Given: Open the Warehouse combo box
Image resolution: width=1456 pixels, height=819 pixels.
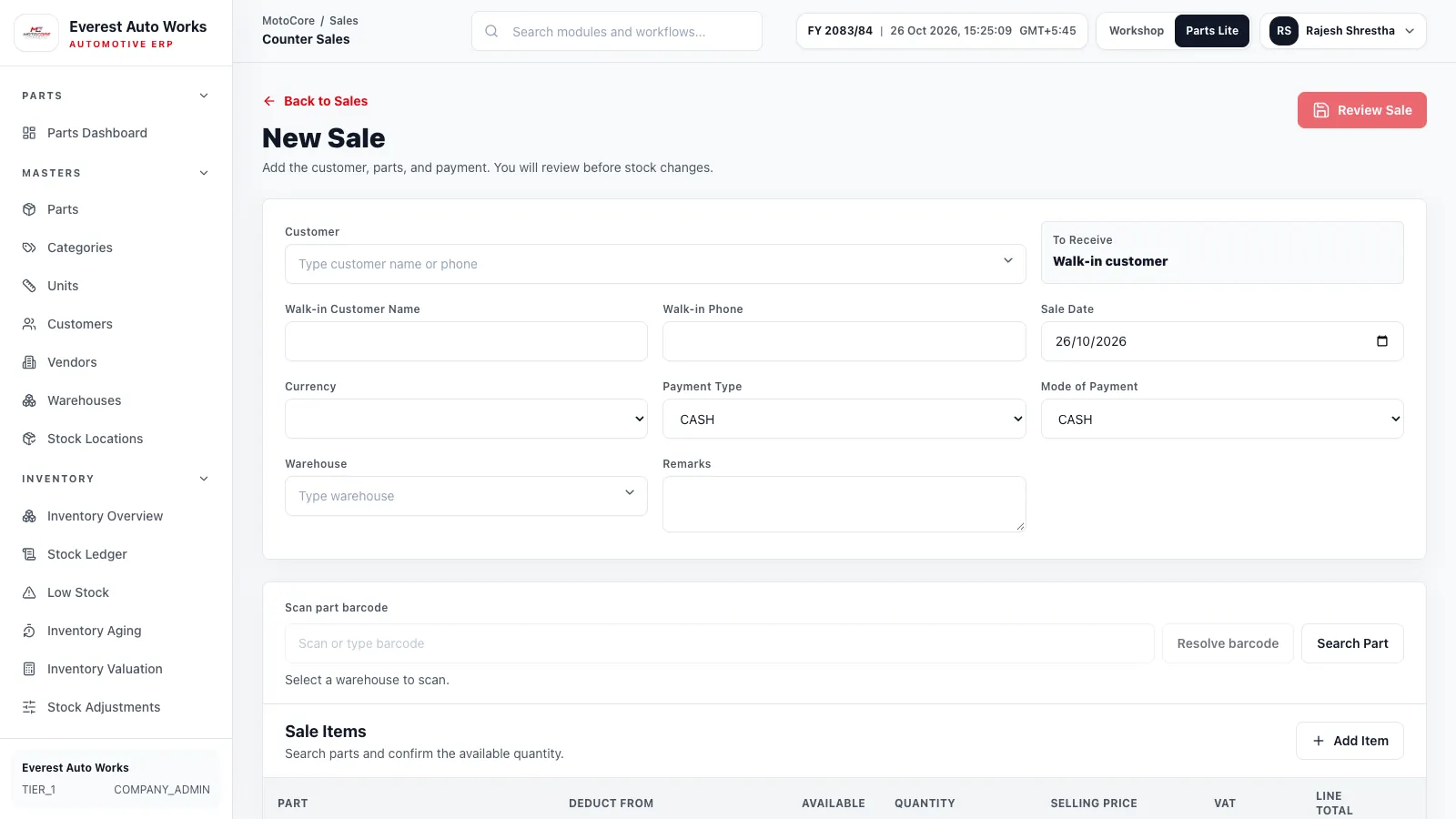Looking at the screenshot, I should (466, 496).
